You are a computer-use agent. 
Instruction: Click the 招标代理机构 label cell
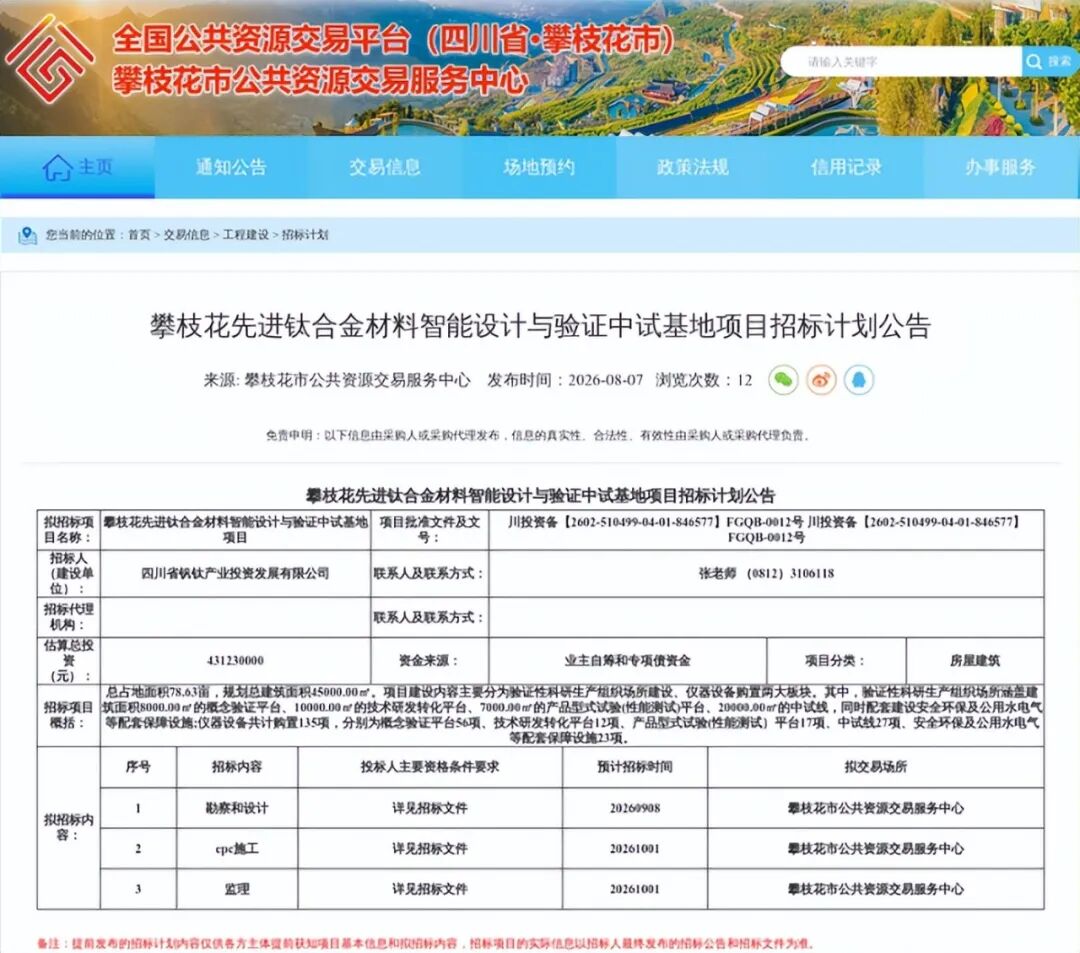[68, 617]
